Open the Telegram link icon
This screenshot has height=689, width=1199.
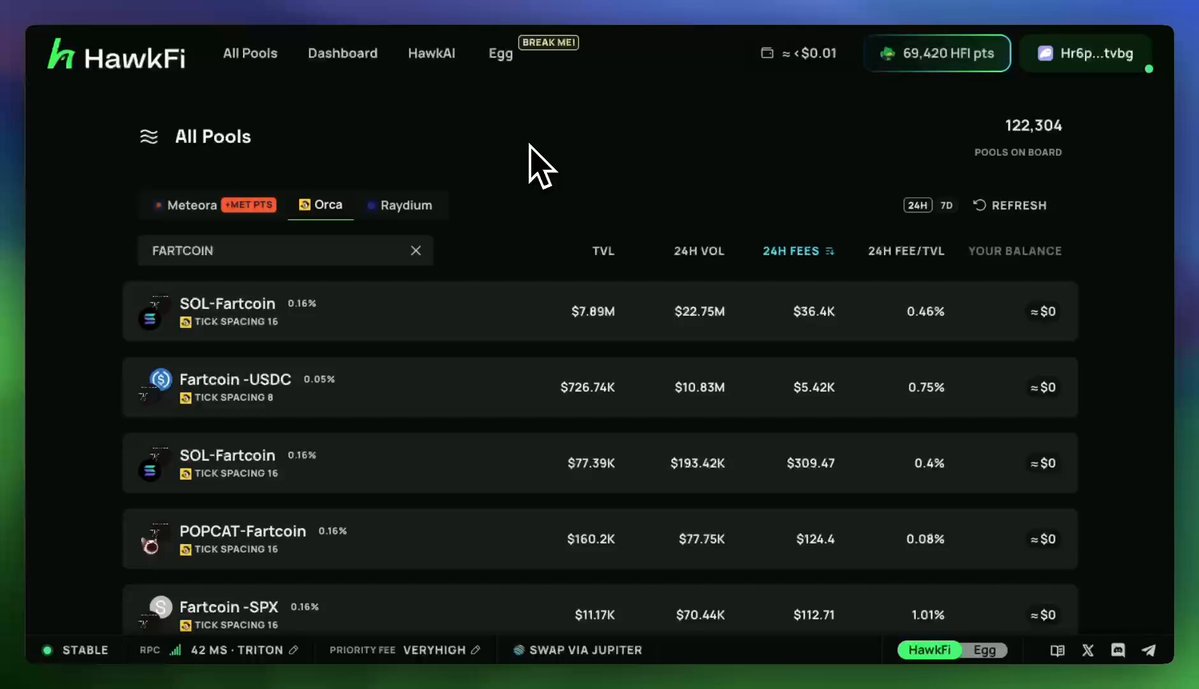pos(1149,651)
